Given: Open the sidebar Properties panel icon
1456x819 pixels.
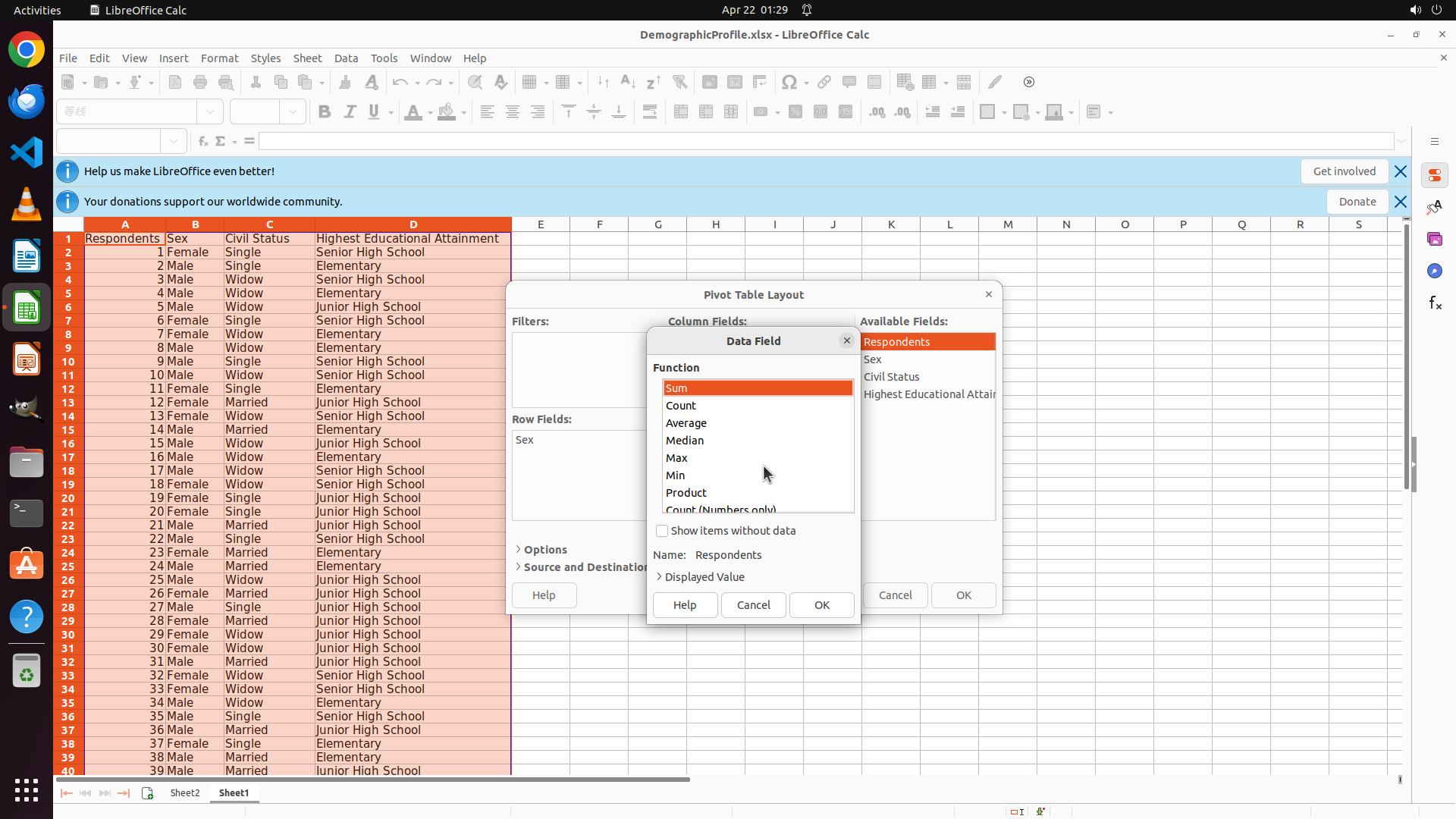Looking at the screenshot, I should [x=1434, y=175].
